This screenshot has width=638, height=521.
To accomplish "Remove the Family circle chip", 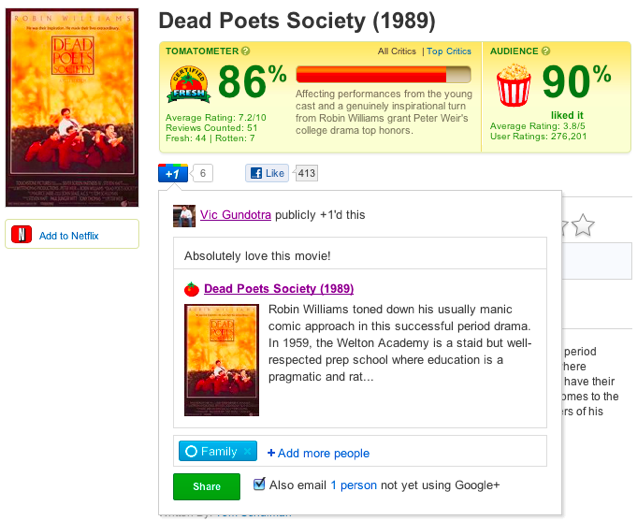I will (247, 452).
